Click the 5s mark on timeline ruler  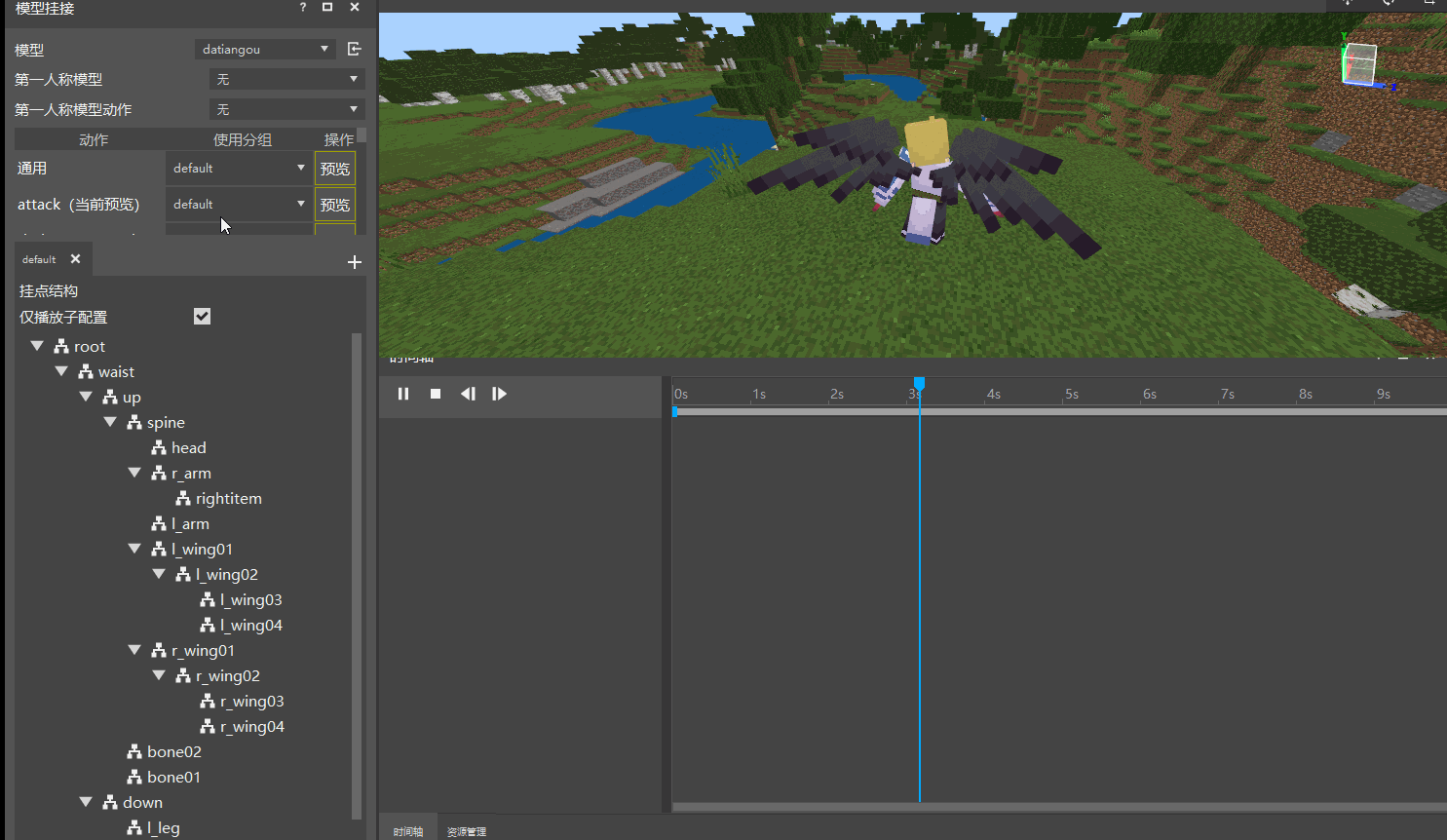tap(1072, 394)
